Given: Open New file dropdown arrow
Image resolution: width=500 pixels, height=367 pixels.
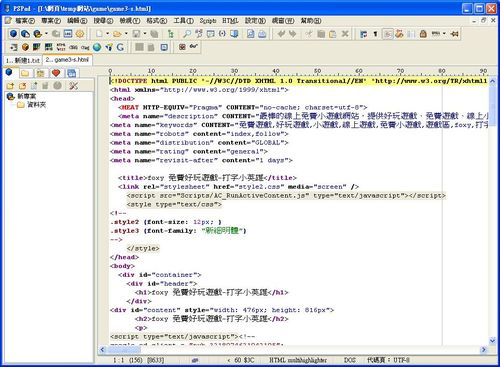Looking at the screenshot, I should 107,34.
